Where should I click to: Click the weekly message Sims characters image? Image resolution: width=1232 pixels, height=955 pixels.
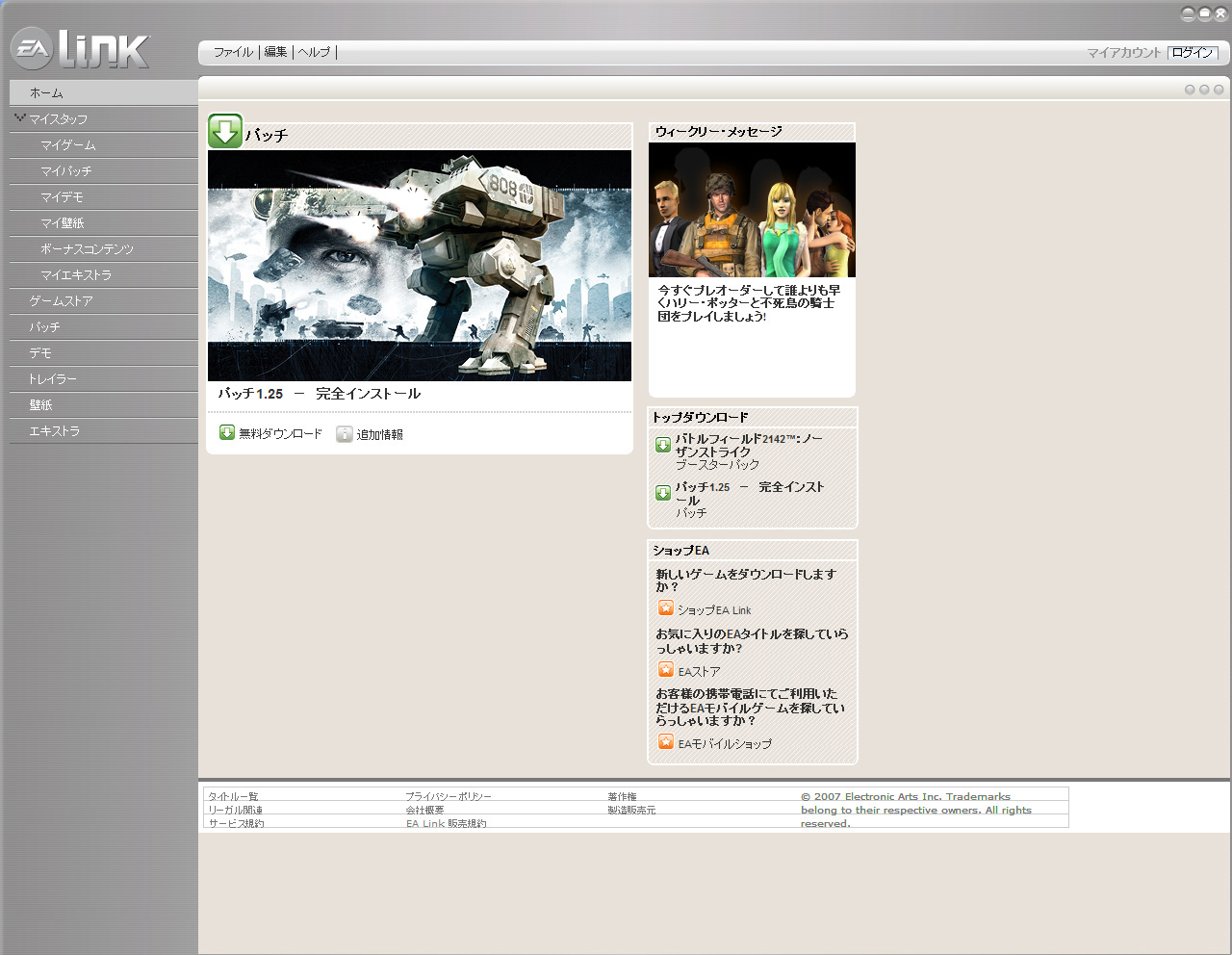pyautogui.click(x=752, y=210)
